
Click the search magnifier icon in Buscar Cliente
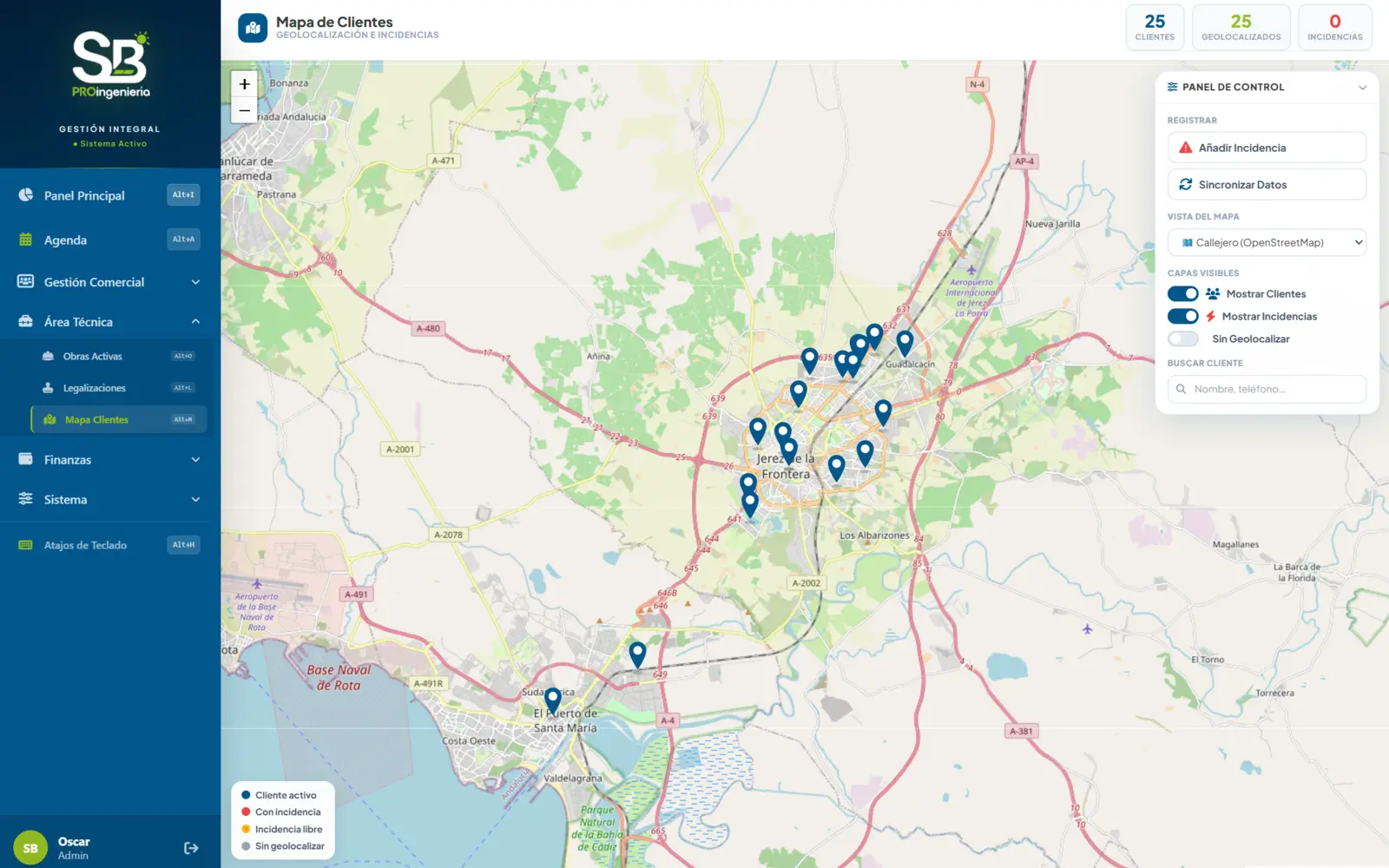pos(1182,389)
